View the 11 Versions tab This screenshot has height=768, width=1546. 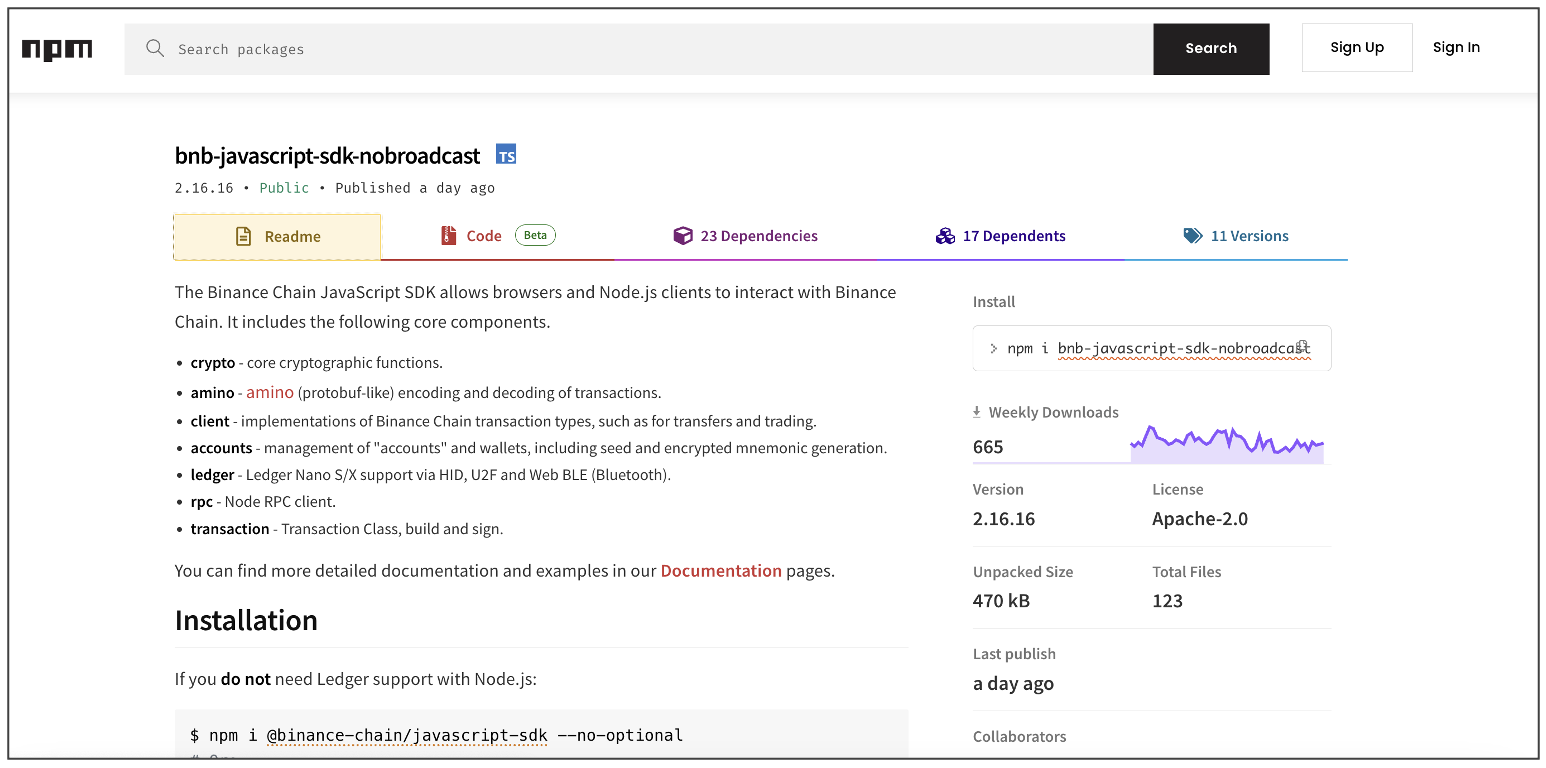coord(1249,235)
